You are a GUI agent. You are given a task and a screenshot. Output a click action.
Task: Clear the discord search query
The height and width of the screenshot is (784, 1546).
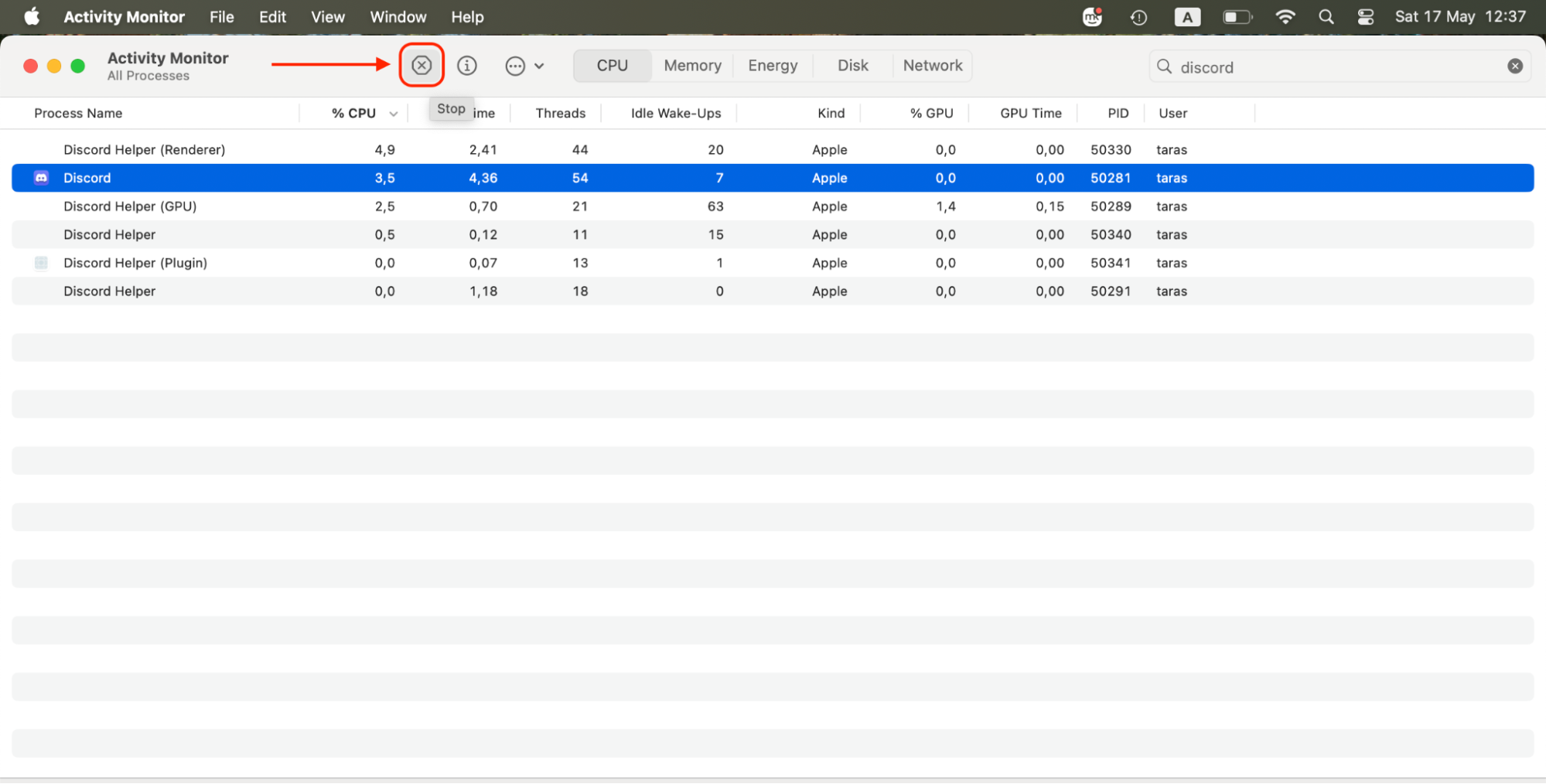pyautogui.click(x=1514, y=66)
